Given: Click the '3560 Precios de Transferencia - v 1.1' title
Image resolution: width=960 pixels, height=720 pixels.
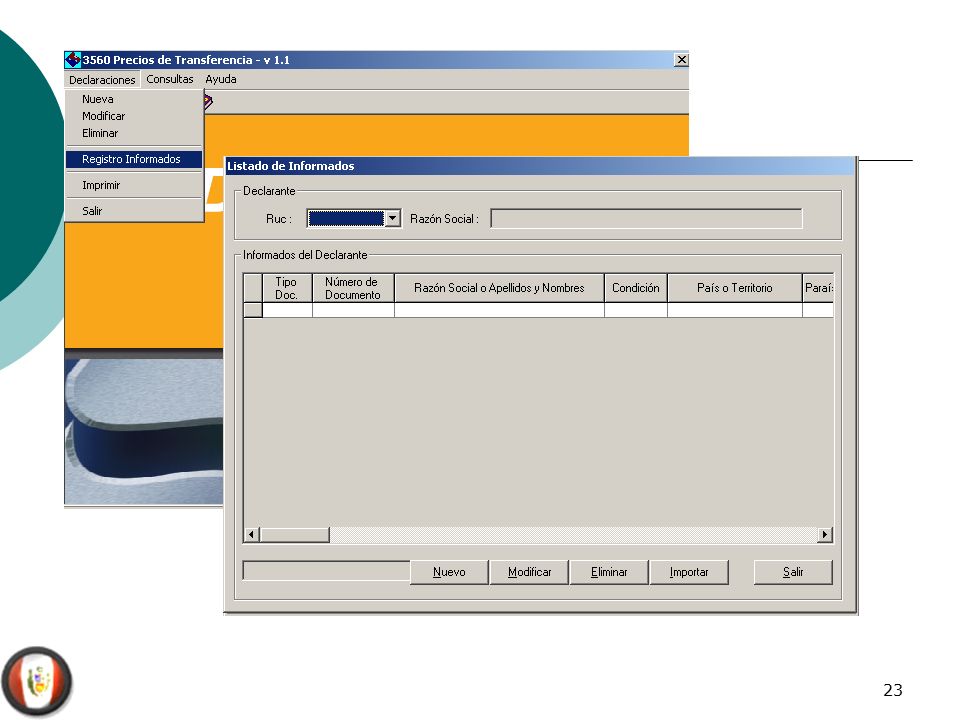Looking at the screenshot, I should [186, 60].
